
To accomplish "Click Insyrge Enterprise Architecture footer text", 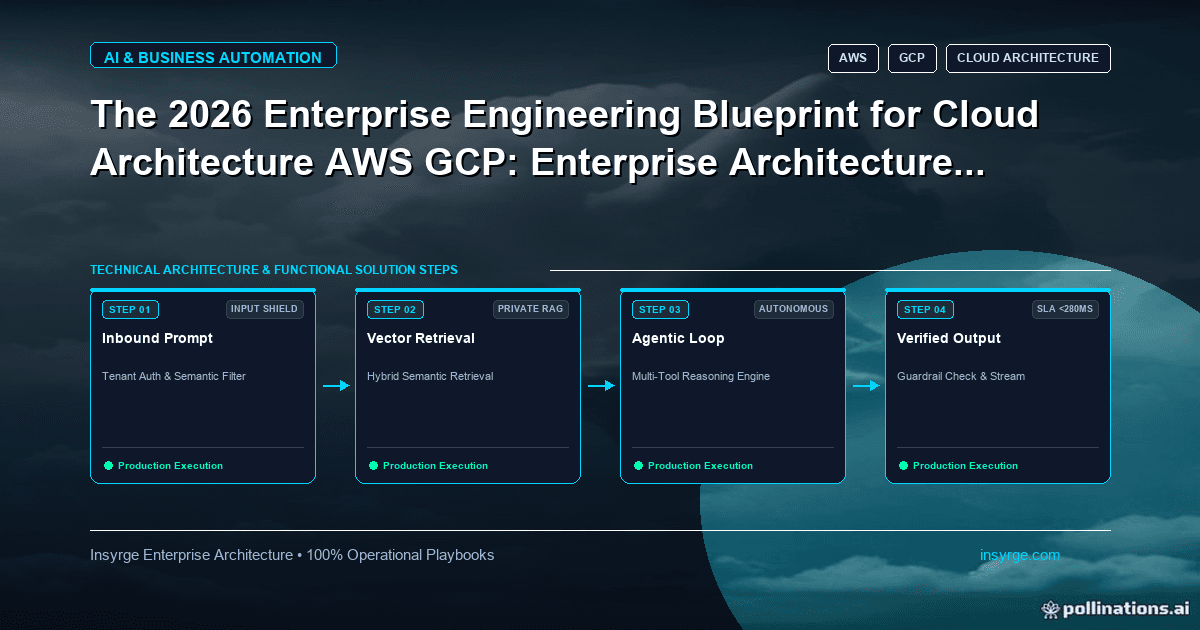I will 292,555.
